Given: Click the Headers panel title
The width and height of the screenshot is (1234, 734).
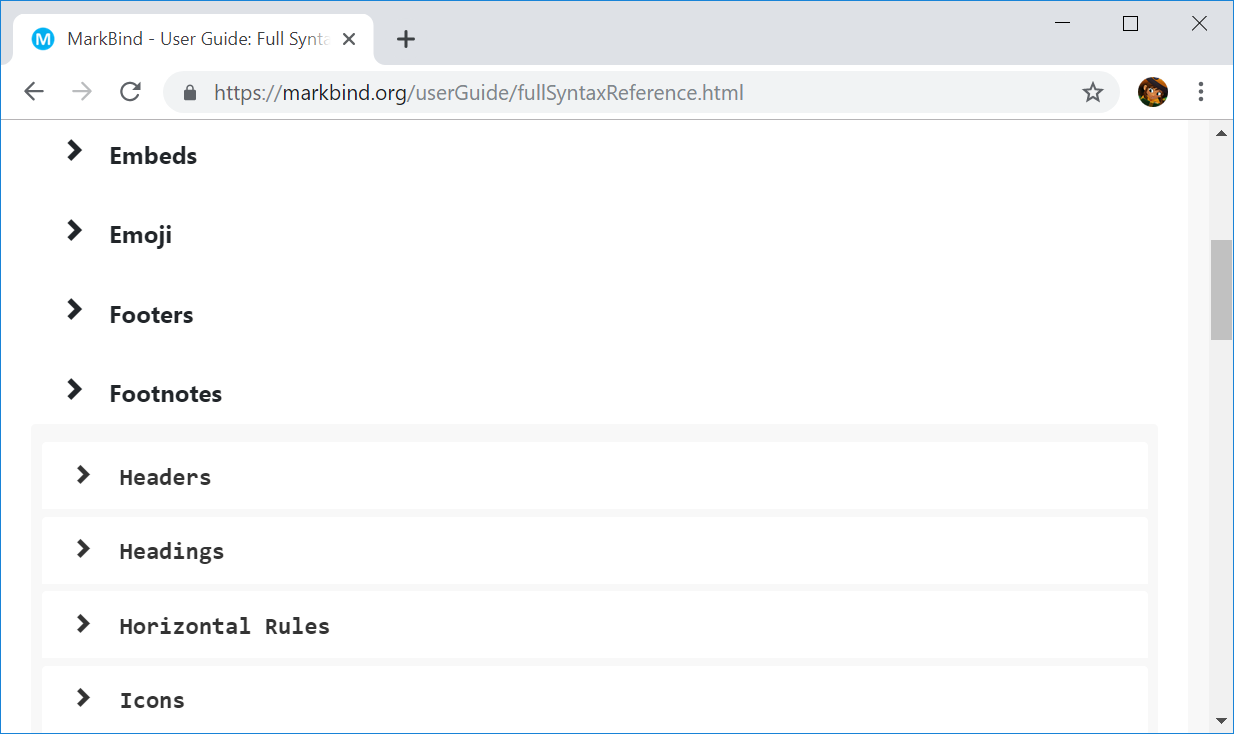Looking at the screenshot, I should [165, 477].
